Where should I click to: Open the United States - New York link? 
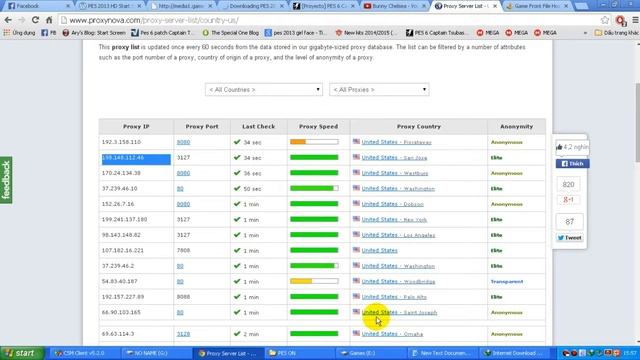[x=394, y=220]
